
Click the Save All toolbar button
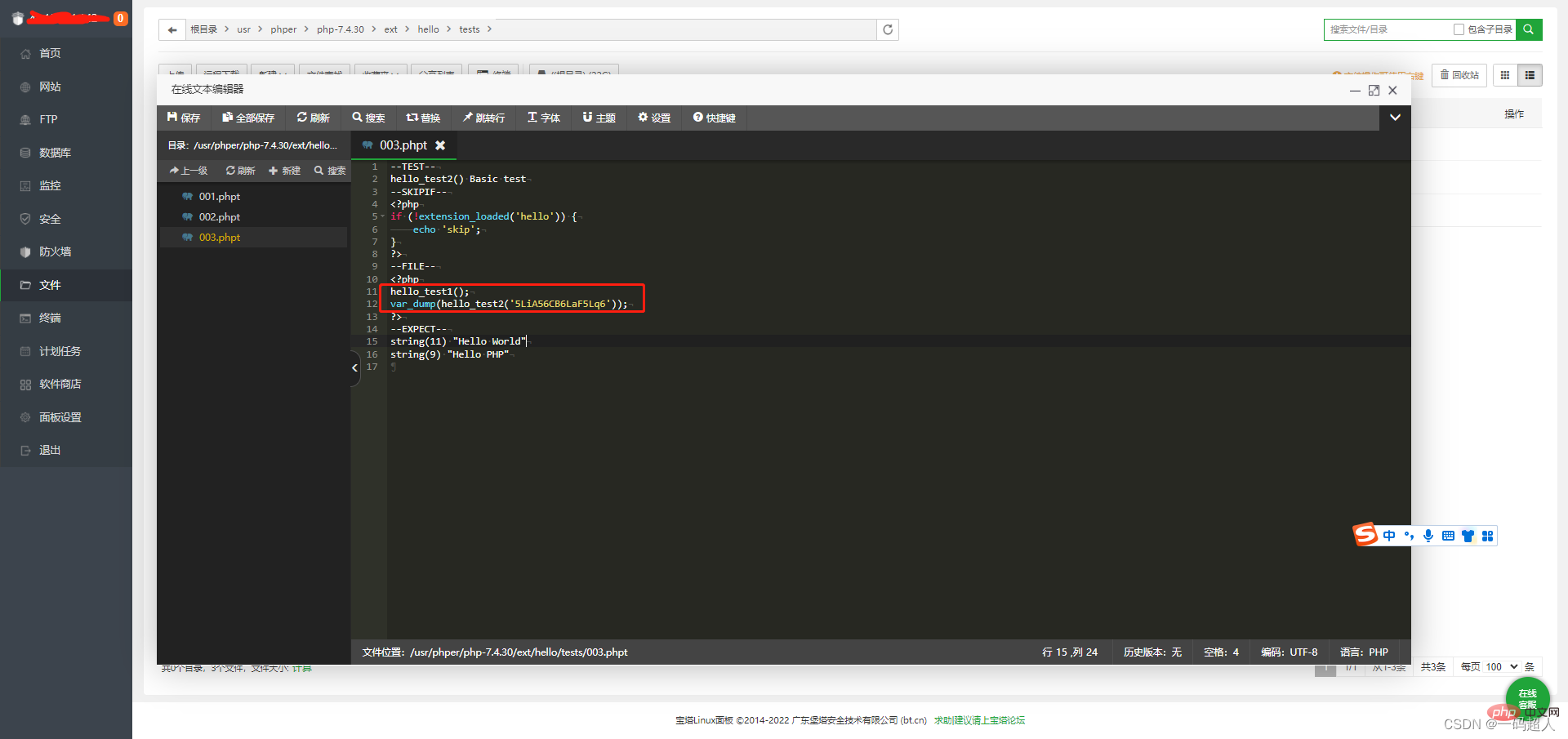pyautogui.click(x=248, y=118)
